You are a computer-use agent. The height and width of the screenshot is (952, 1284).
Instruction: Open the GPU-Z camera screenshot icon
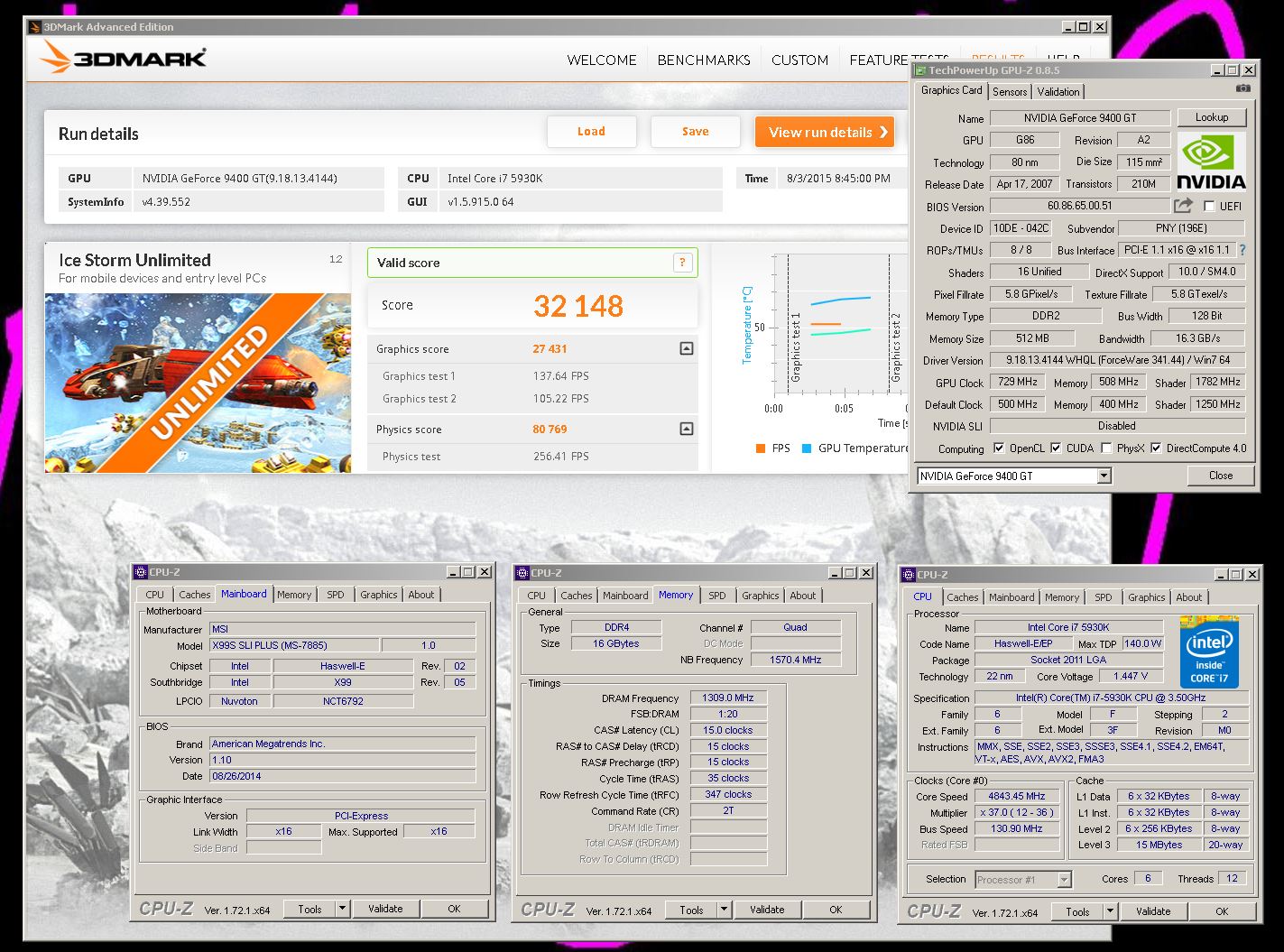[x=1243, y=88]
